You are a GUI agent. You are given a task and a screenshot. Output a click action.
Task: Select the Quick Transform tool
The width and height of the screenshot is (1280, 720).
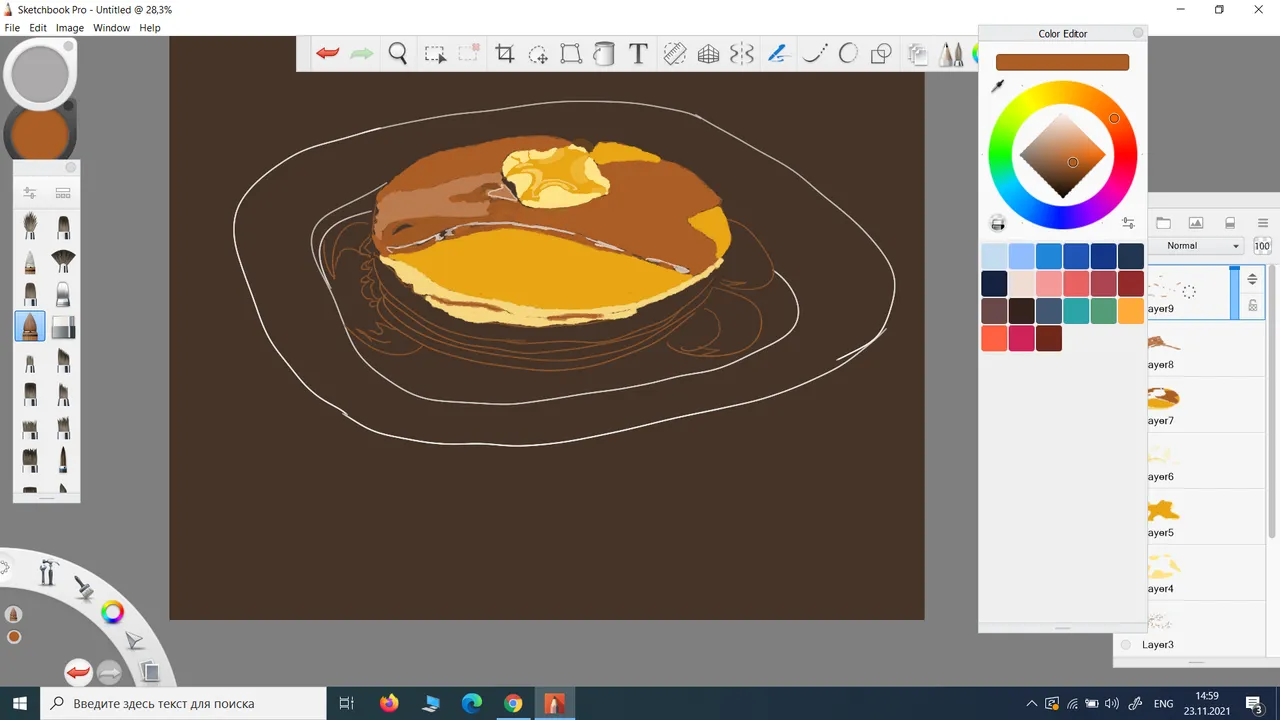538,54
